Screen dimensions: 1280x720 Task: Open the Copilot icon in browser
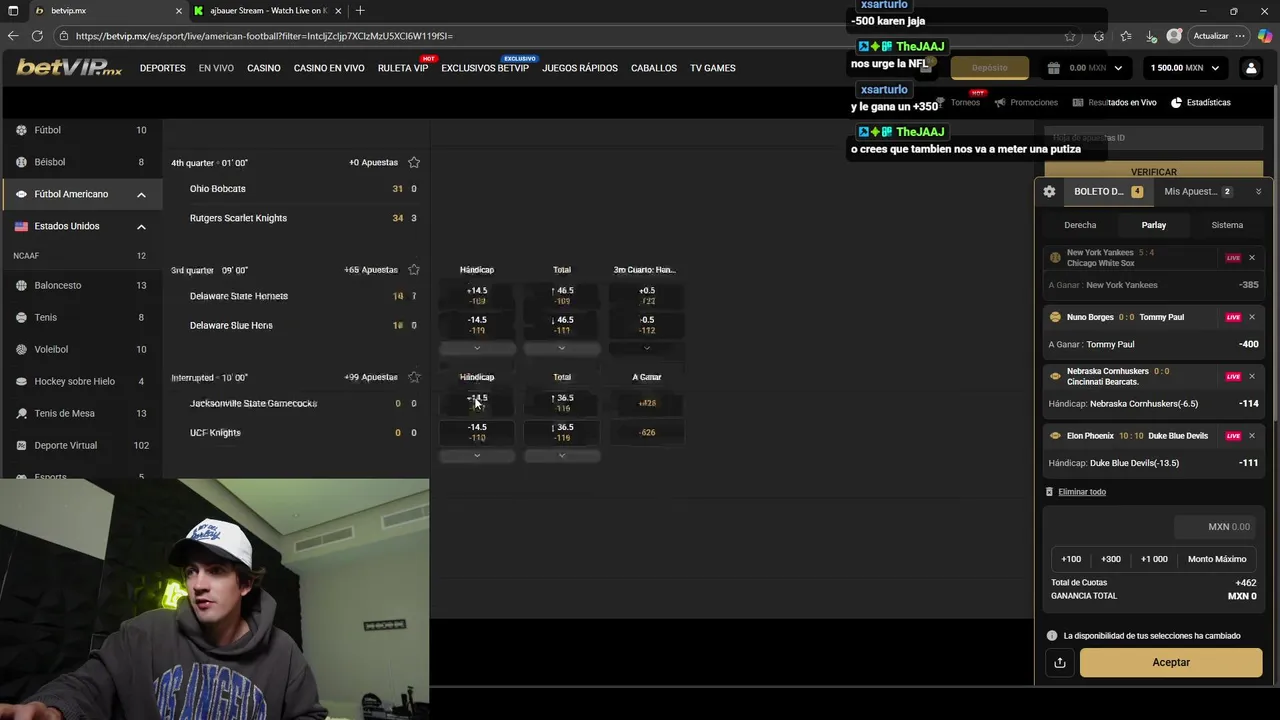1266,36
